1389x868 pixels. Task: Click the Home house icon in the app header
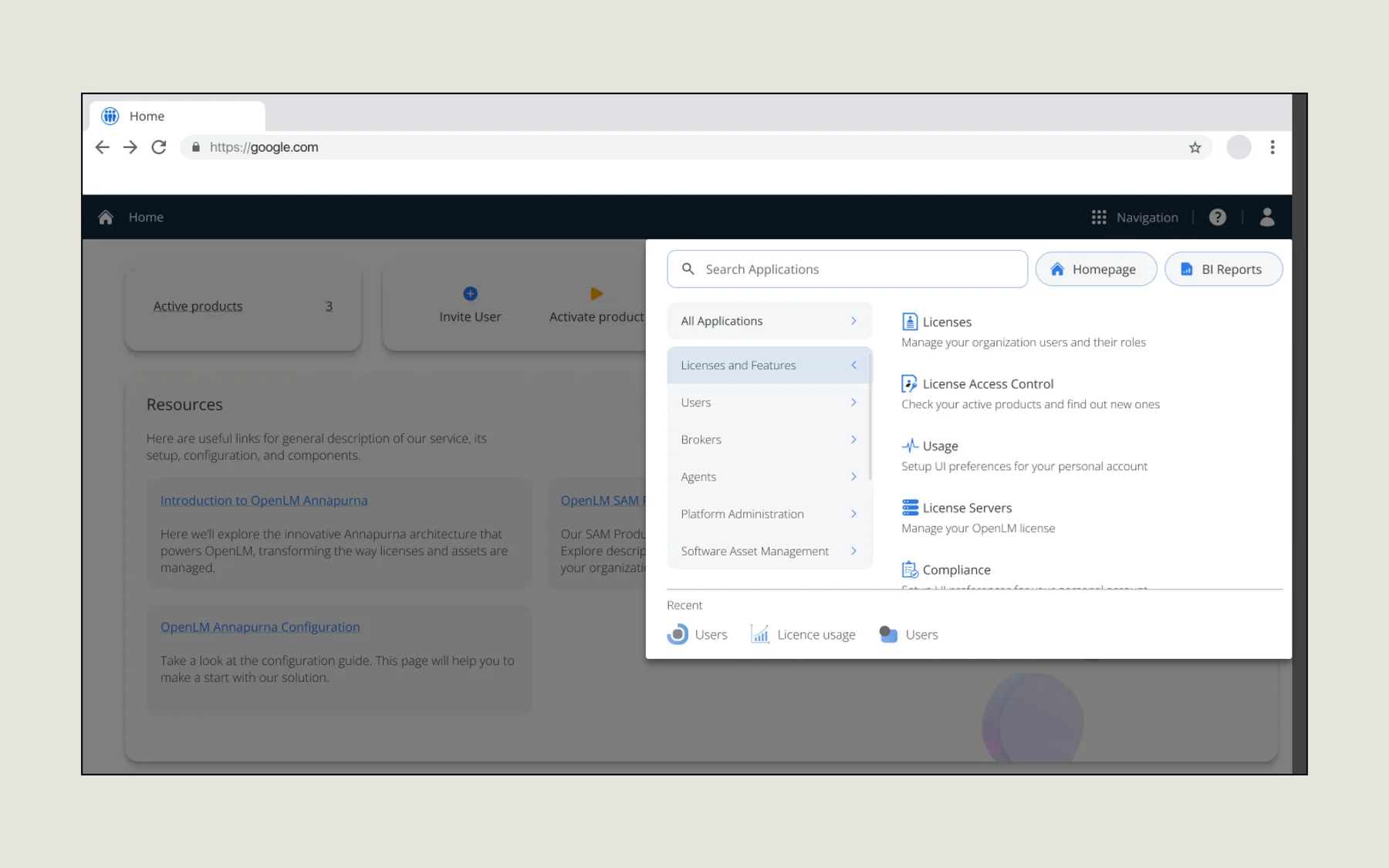[106, 218]
